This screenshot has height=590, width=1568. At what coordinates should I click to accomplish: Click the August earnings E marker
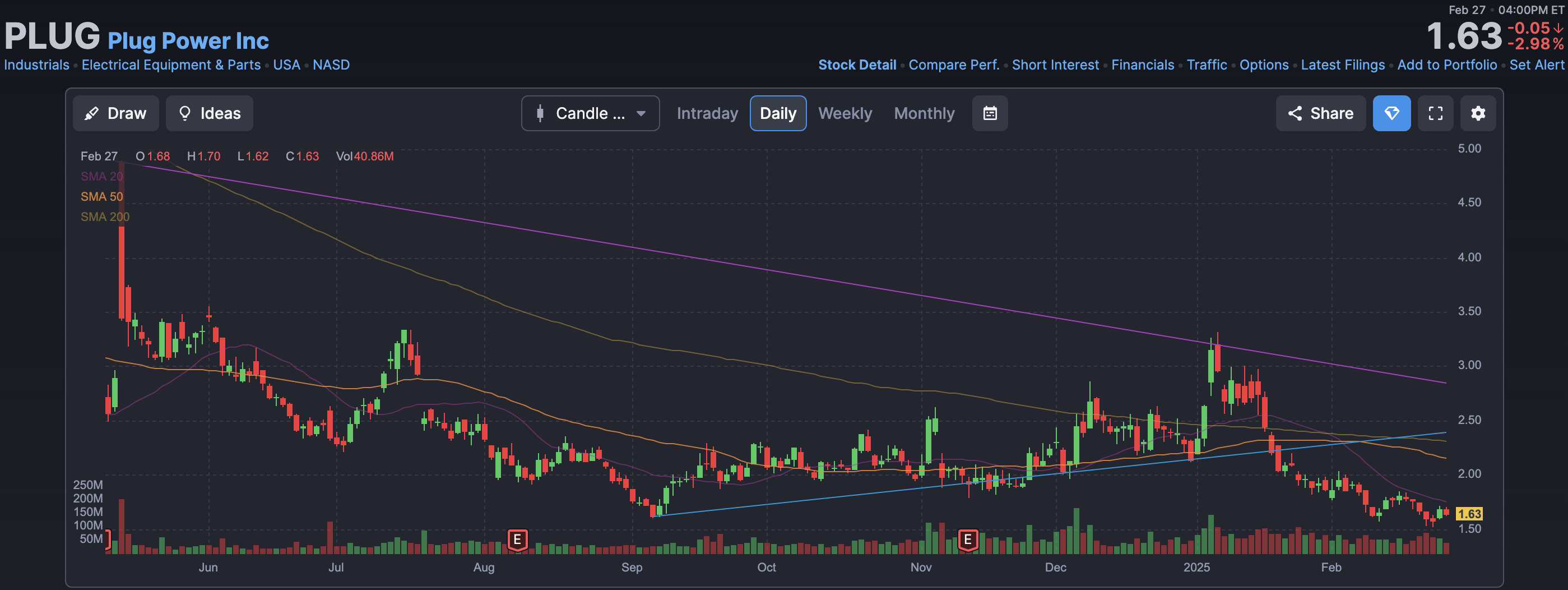click(x=517, y=540)
